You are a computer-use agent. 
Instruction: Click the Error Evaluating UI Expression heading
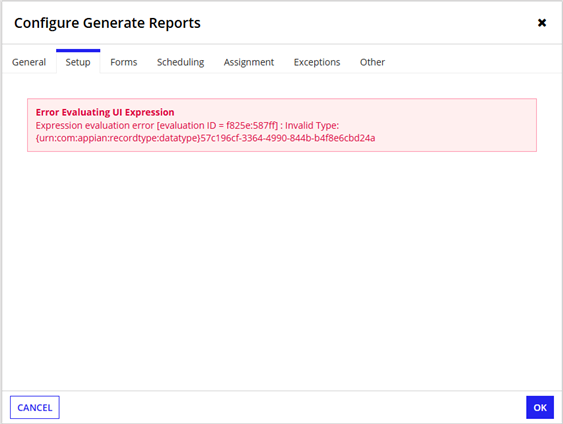pyautogui.click(x=105, y=112)
